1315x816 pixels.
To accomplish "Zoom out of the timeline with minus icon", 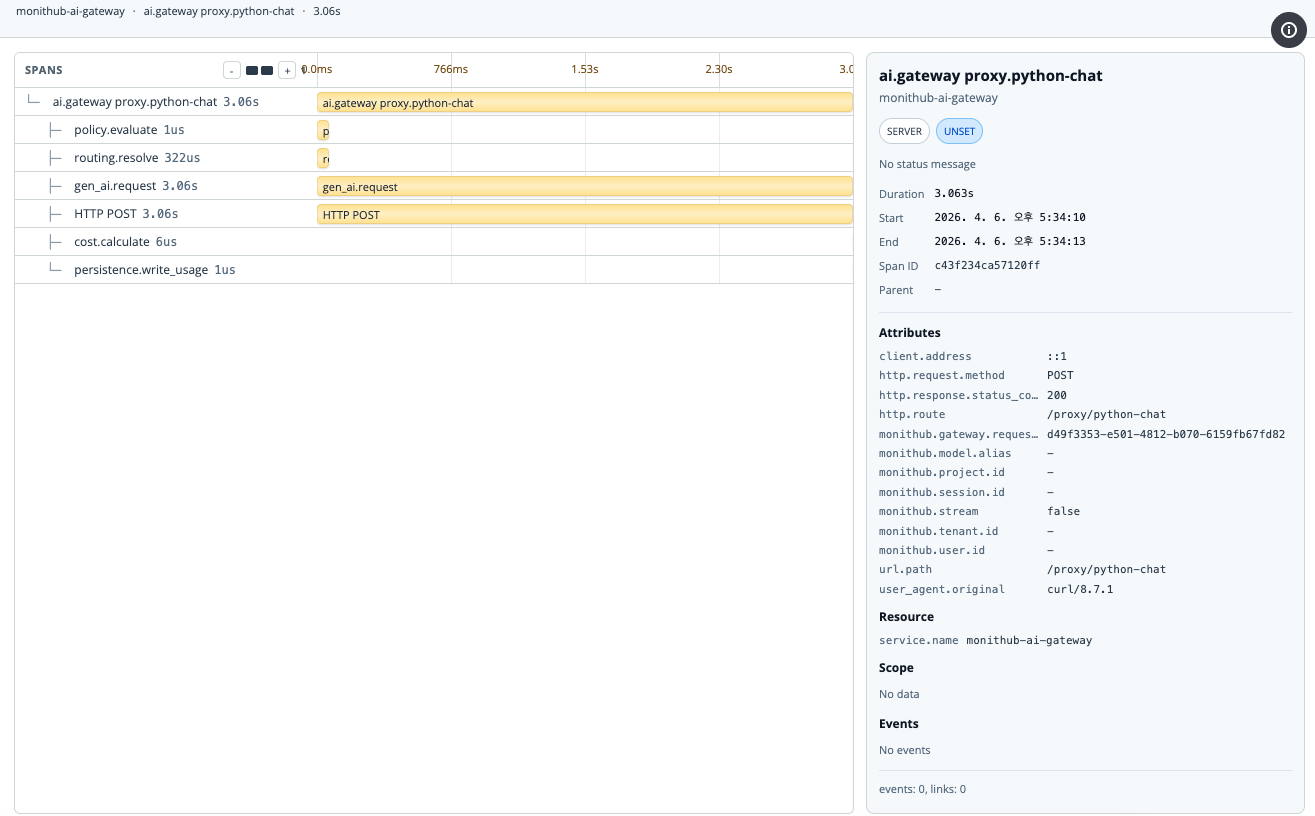I will [232, 70].
